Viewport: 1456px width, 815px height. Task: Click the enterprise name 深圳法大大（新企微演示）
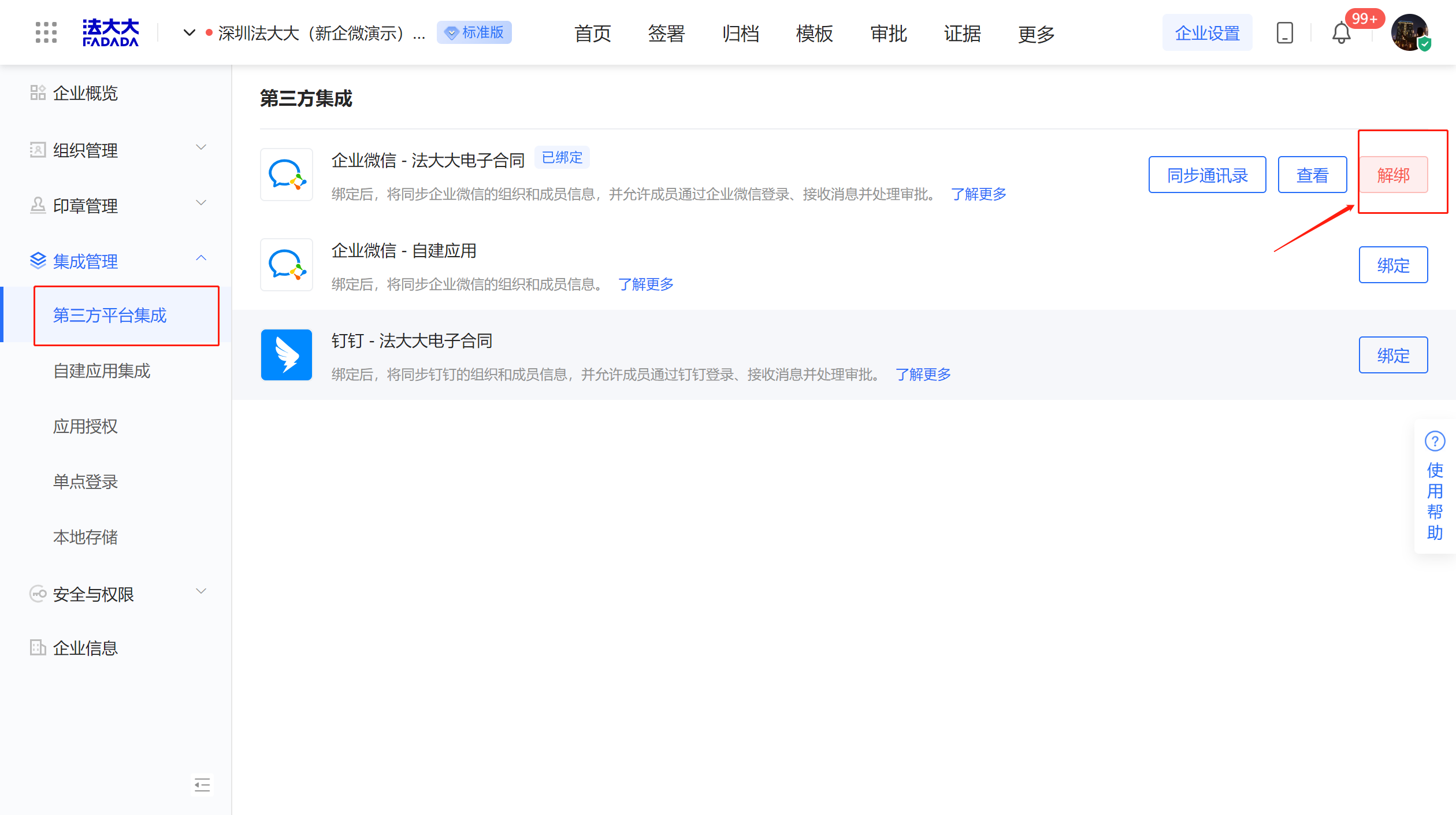322,33
